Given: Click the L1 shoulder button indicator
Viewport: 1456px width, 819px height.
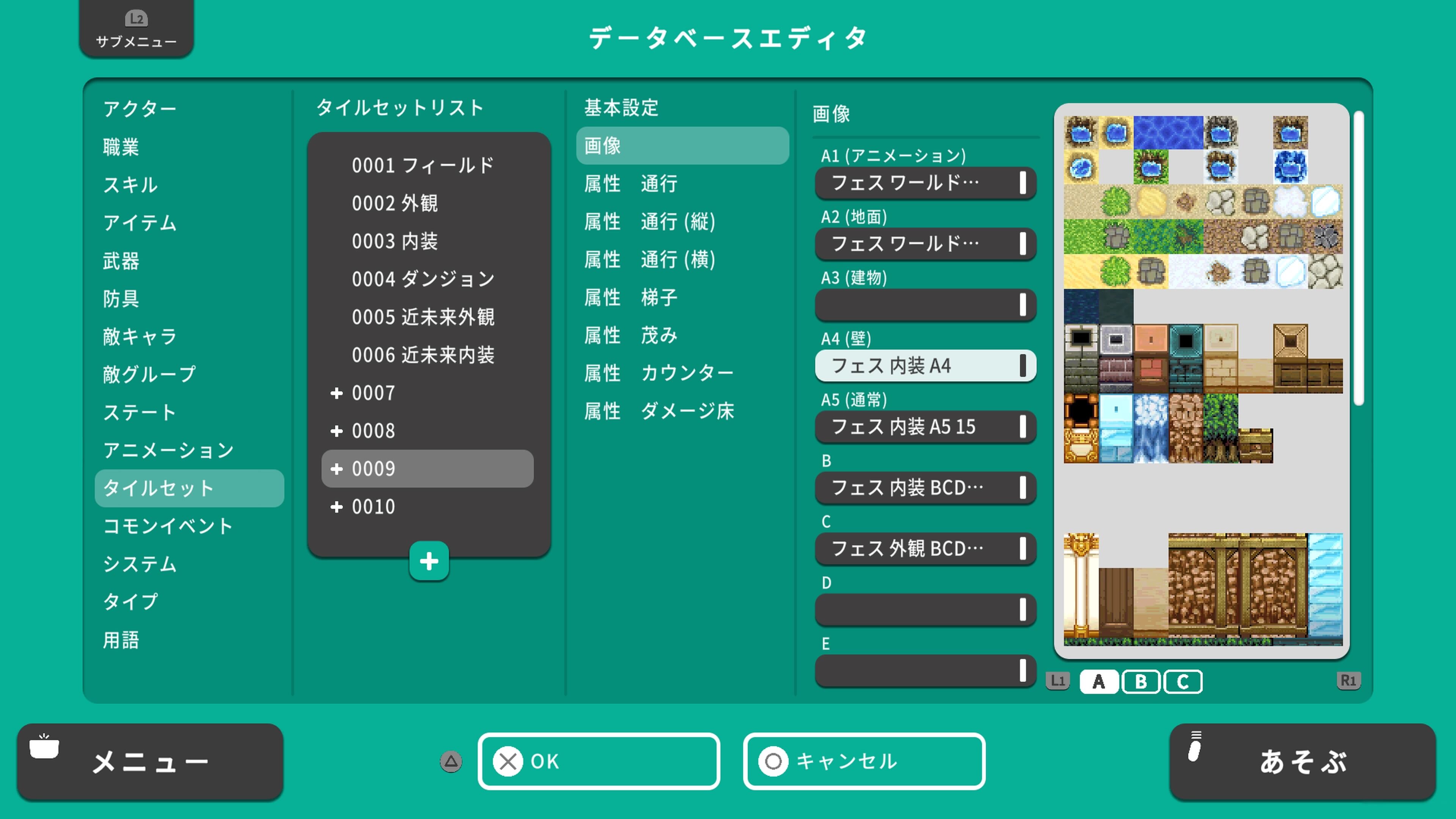Looking at the screenshot, I should pyautogui.click(x=1057, y=682).
